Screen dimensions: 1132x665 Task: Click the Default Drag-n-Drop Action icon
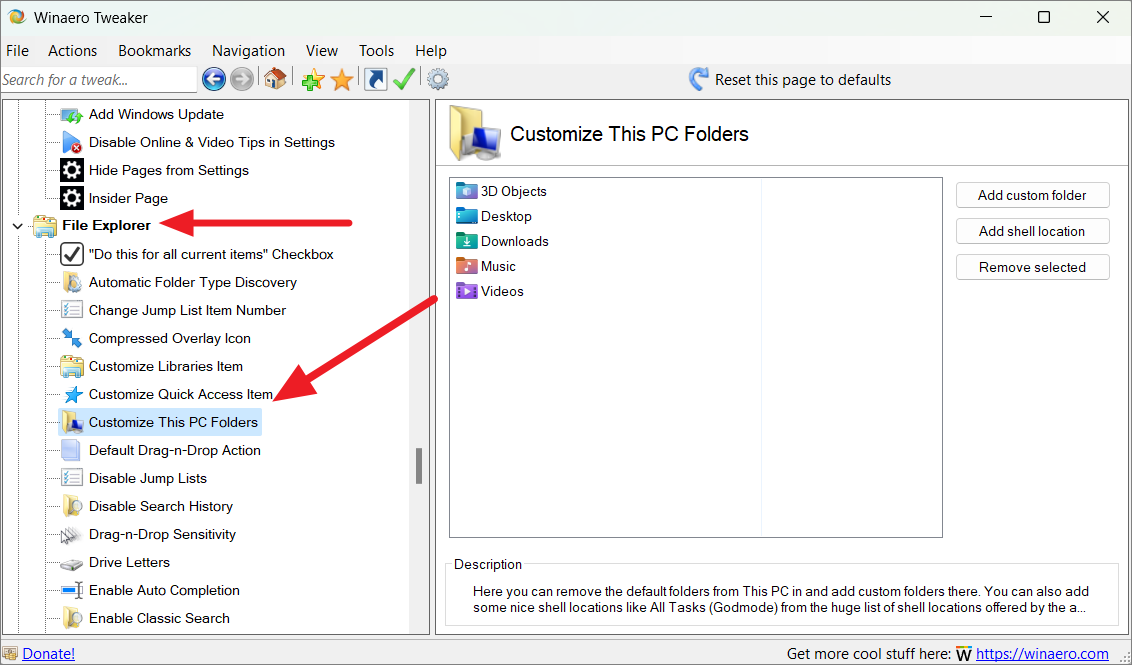click(x=72, y=450)
